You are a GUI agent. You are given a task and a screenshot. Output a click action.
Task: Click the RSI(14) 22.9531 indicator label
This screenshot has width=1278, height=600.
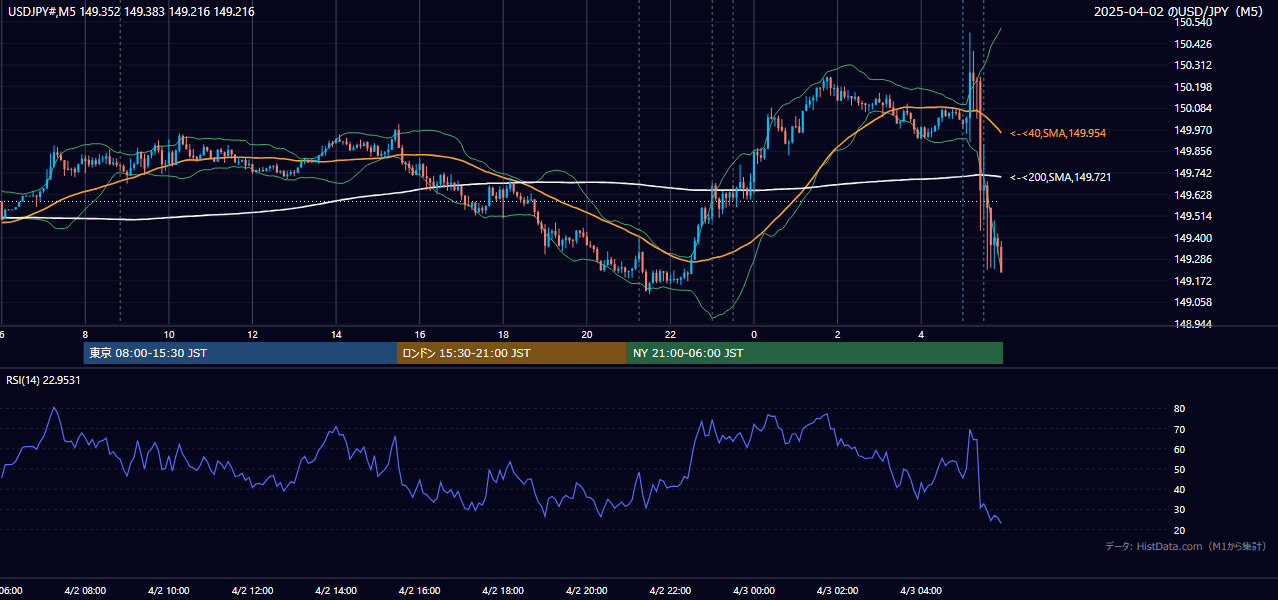(x=44, y=380)
